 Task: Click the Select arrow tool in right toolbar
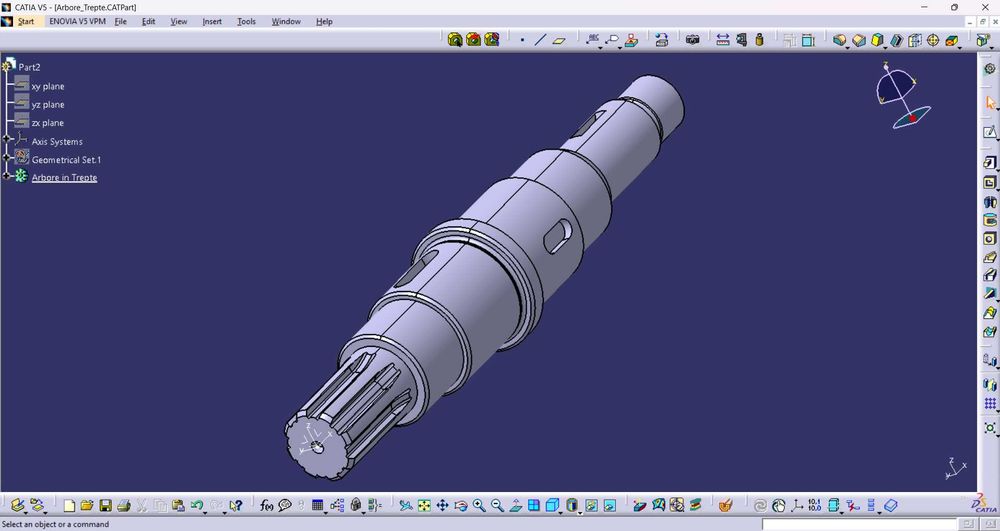pyautogui.click(x=990, y=102)
